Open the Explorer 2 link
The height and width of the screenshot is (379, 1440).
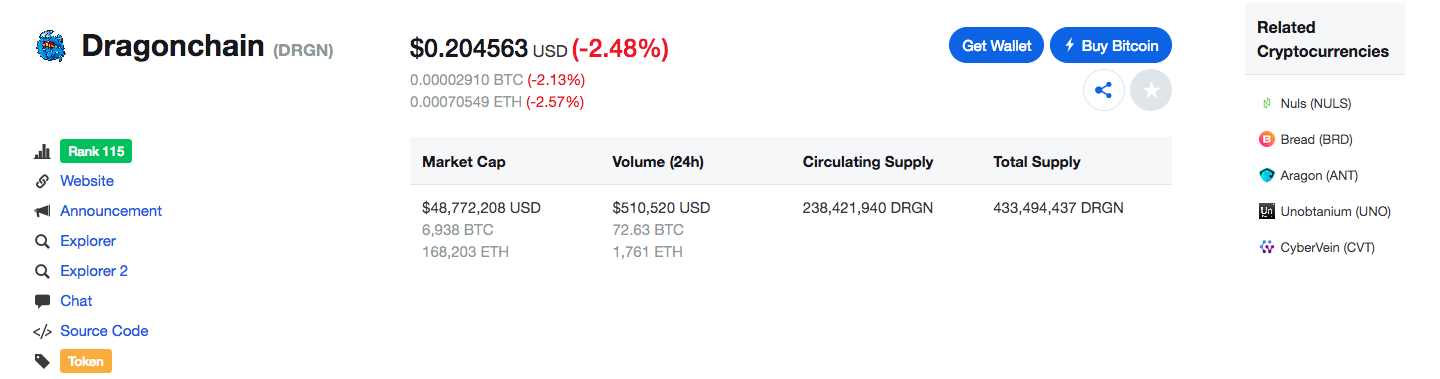tap(94, 271)
